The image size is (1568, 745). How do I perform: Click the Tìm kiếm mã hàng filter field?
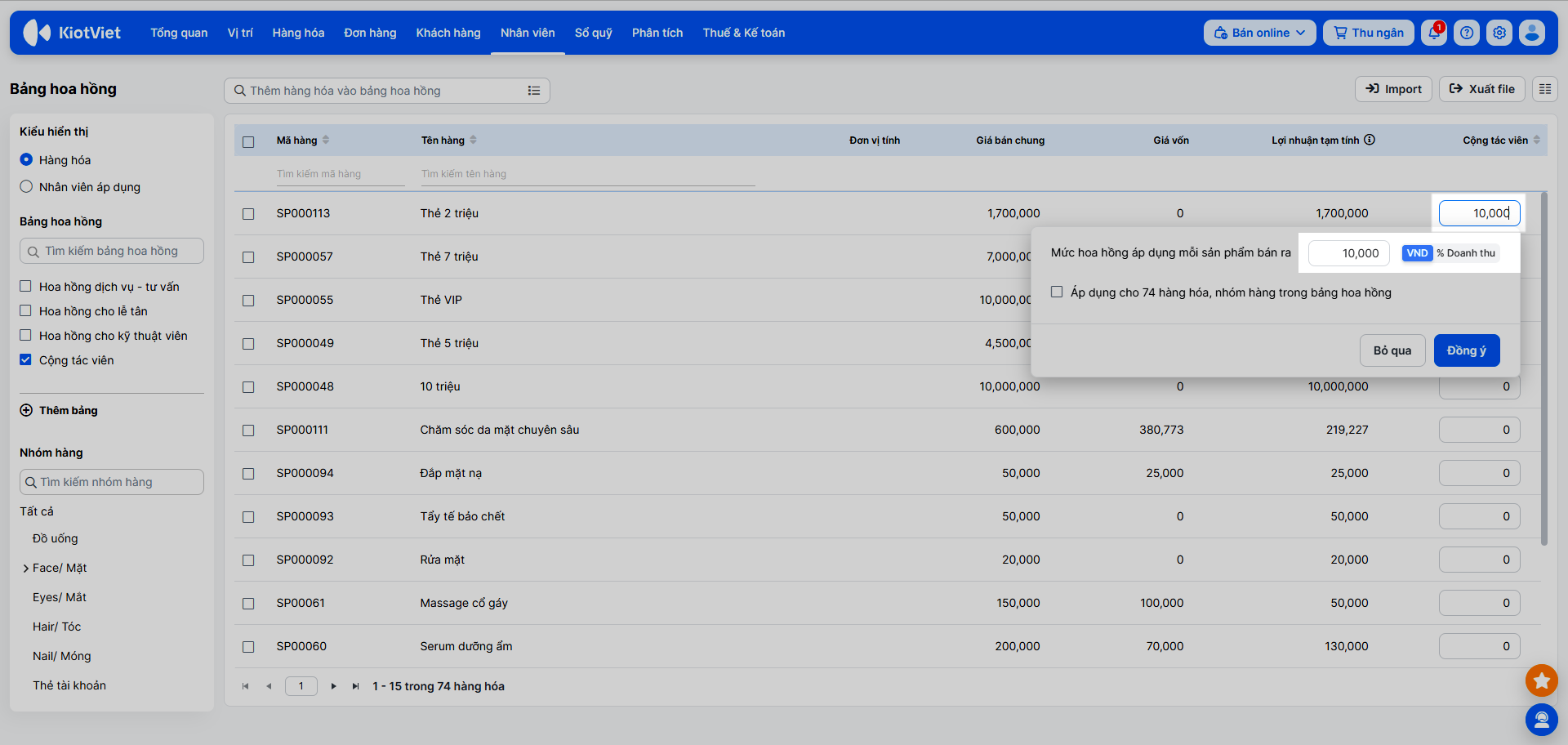click(x=341, y=174)
